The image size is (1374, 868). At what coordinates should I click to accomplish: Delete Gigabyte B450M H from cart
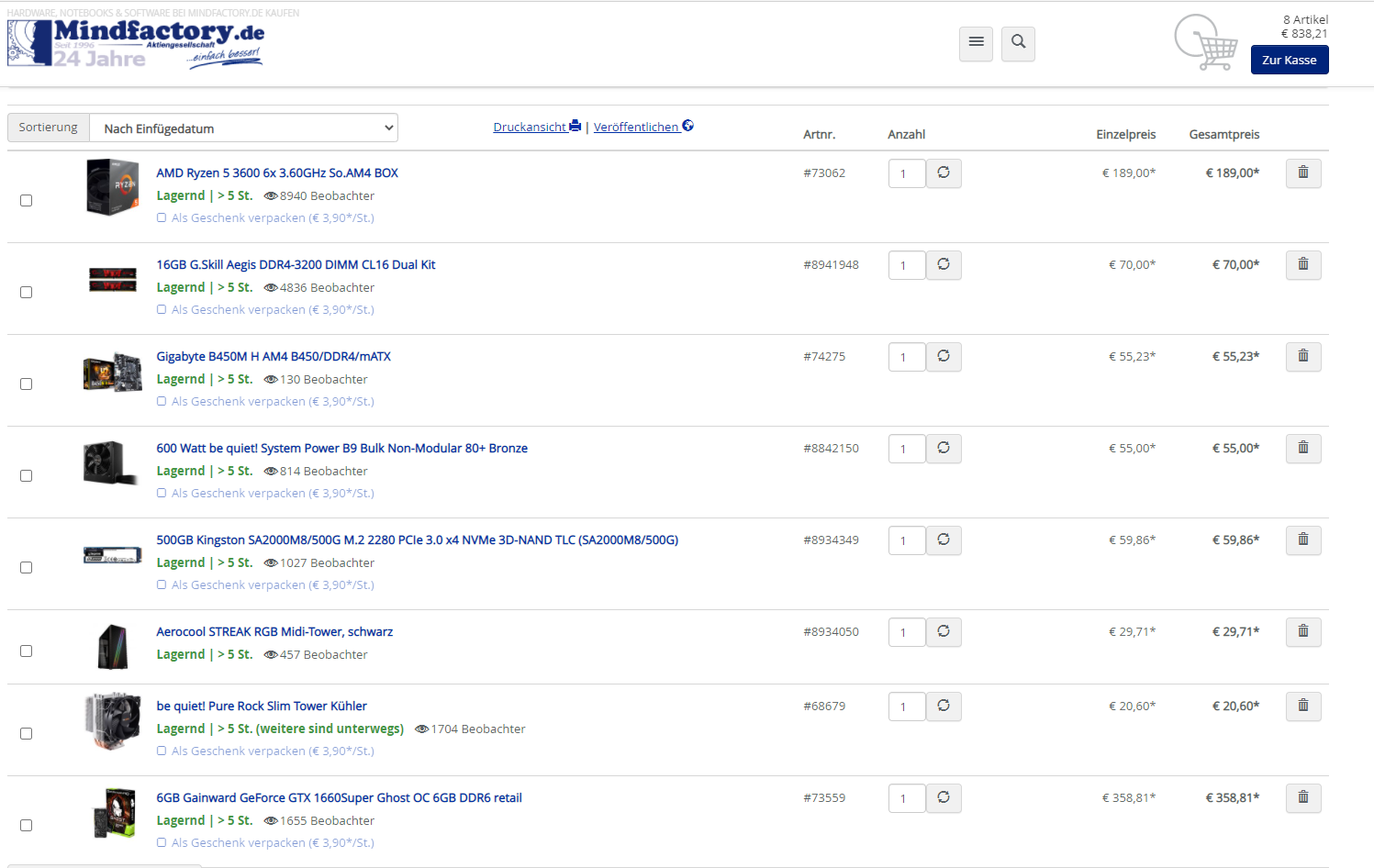tap(1302, 356)
